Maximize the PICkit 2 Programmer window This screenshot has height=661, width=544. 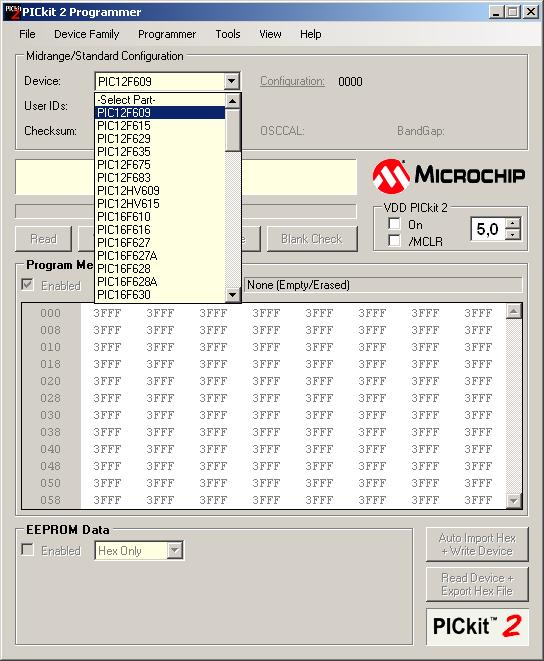(513, 12)
